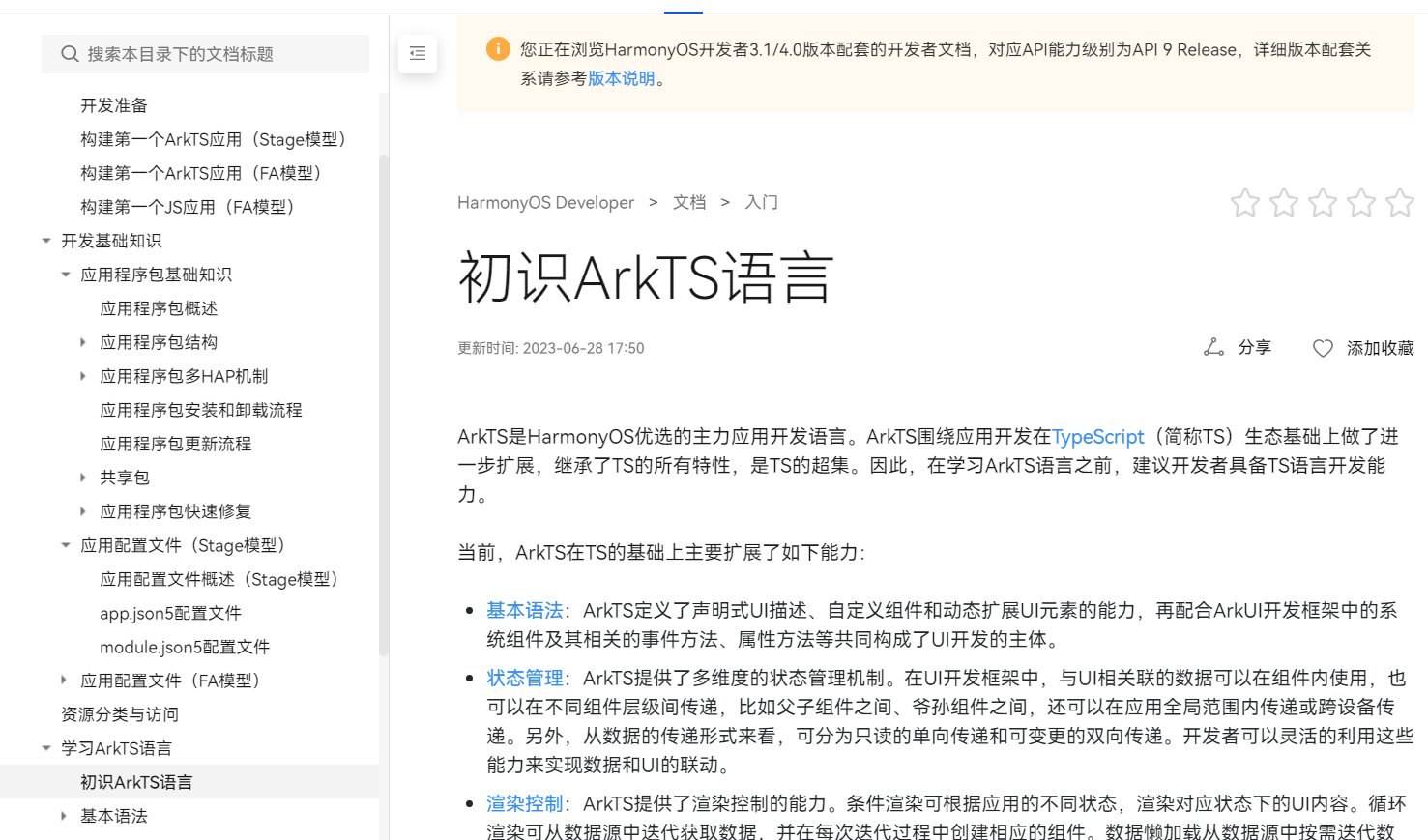1428x840 pixels.
Task: Collapse the 开发基础知识 tree section
Action: (45, 241)
